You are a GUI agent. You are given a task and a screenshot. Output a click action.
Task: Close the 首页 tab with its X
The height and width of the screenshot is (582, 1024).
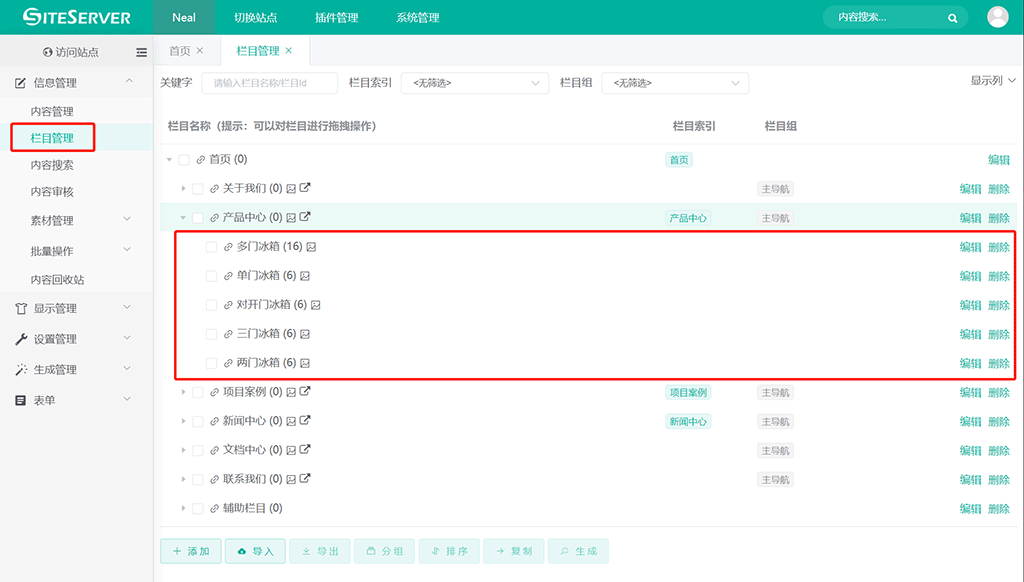click(200, 51)
